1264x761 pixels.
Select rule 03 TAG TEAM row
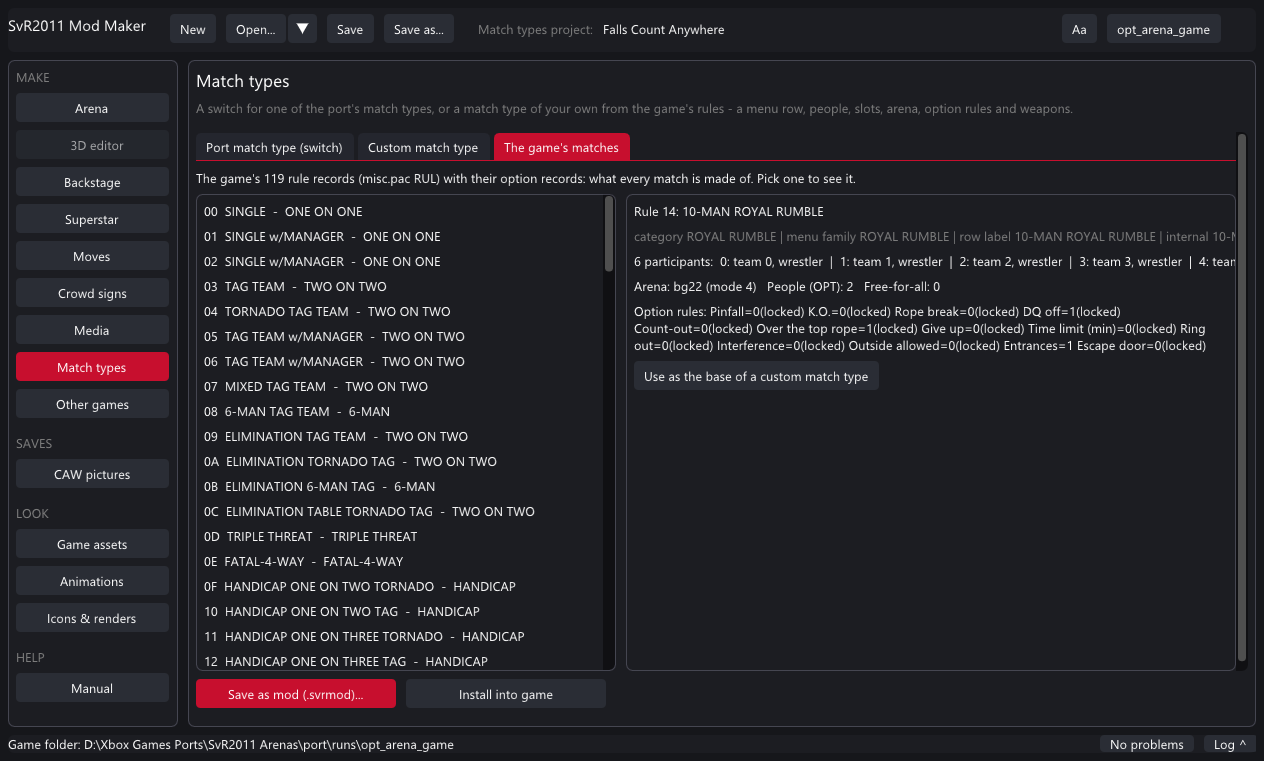(x=400, y=286)
